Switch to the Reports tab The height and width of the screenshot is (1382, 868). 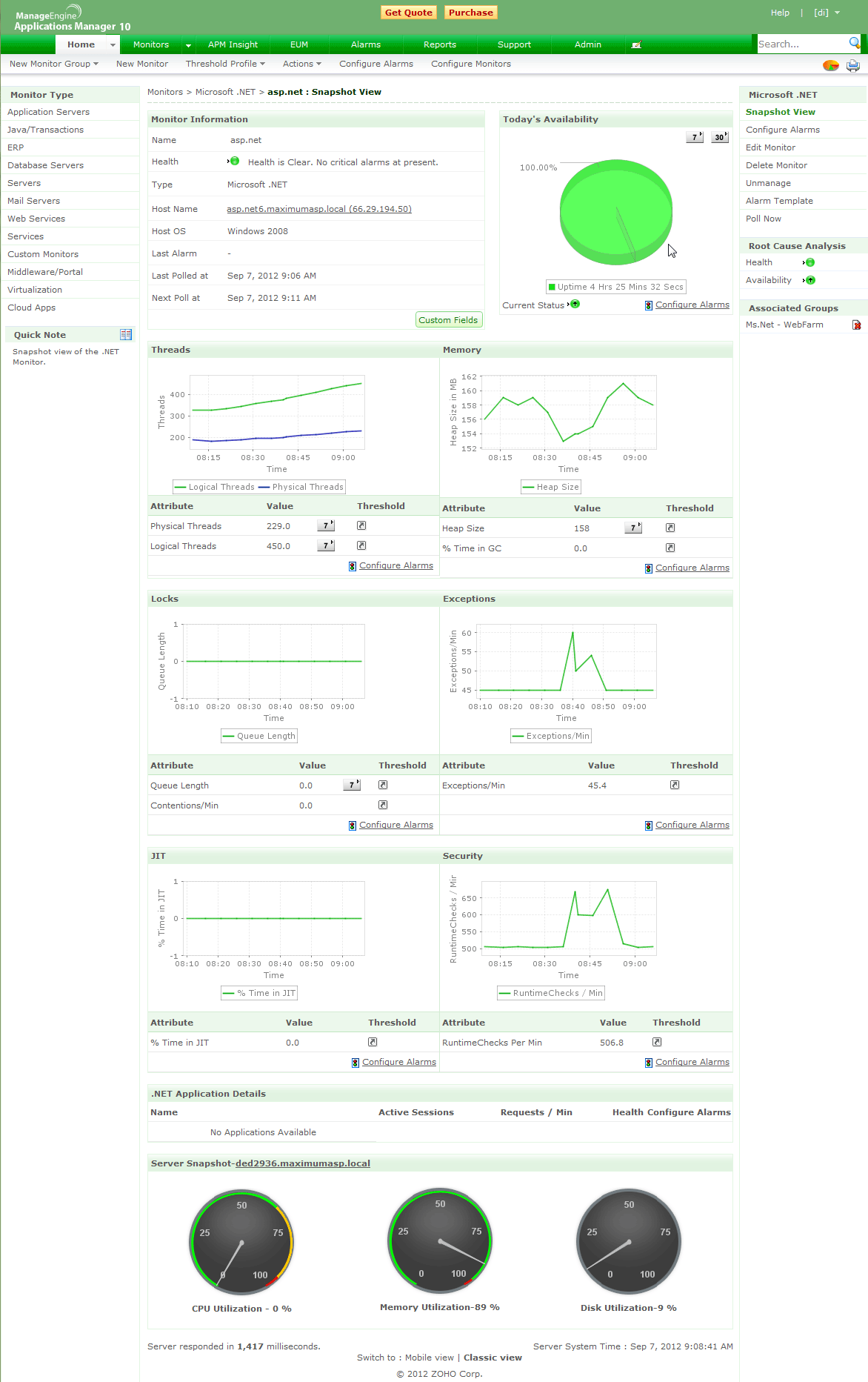pyautogui.click(x=440, y=44)
